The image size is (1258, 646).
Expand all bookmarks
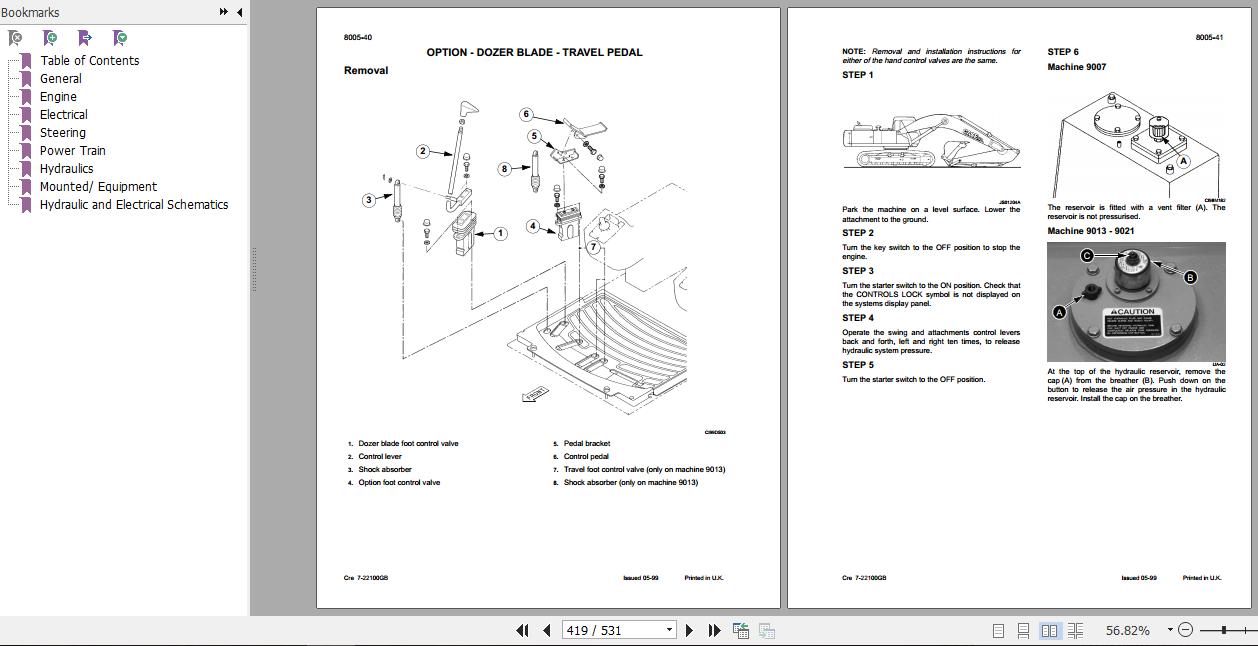click(120, 36)
